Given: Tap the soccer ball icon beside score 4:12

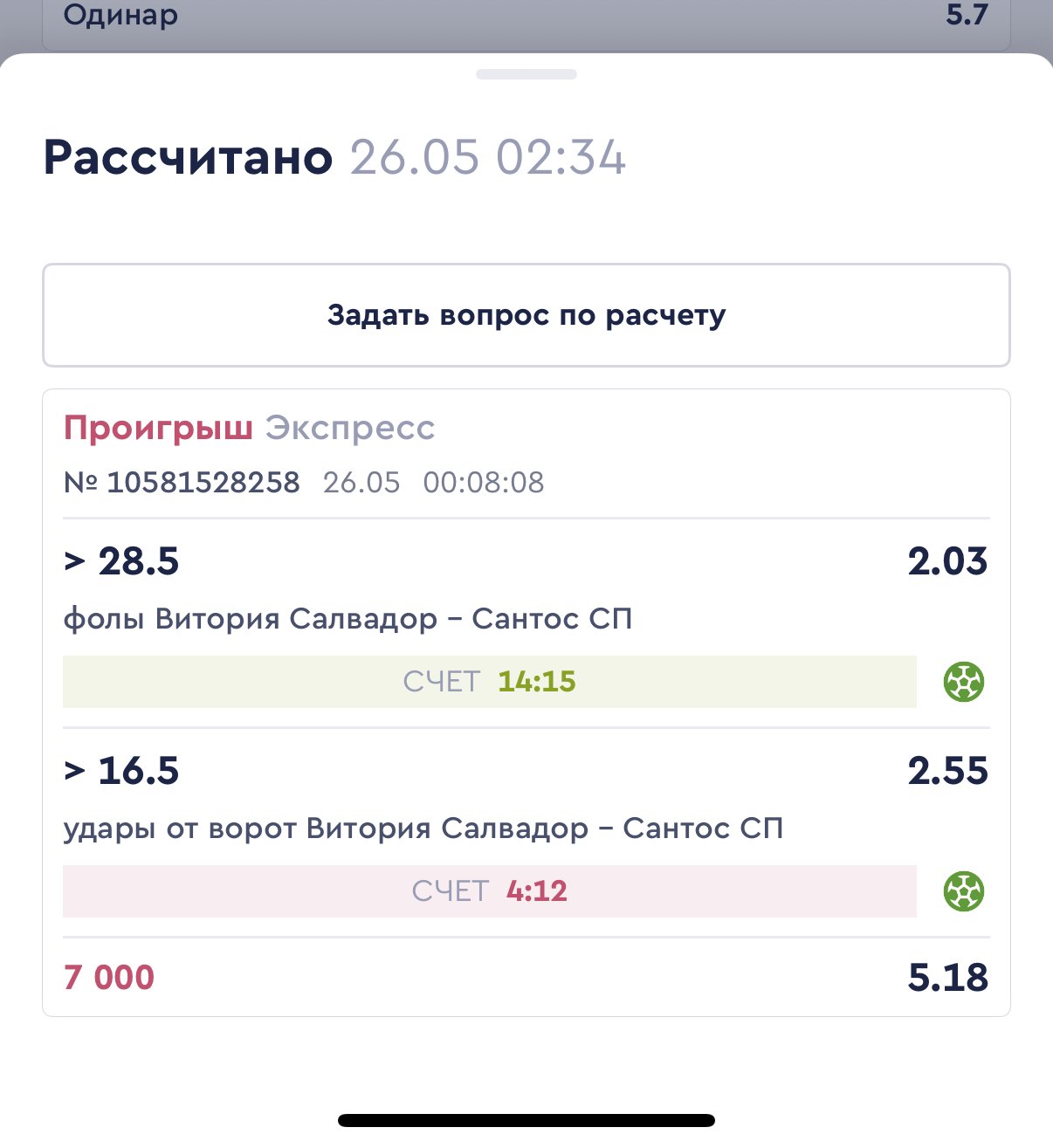Looking at the screenshot, I should [964, 891].
